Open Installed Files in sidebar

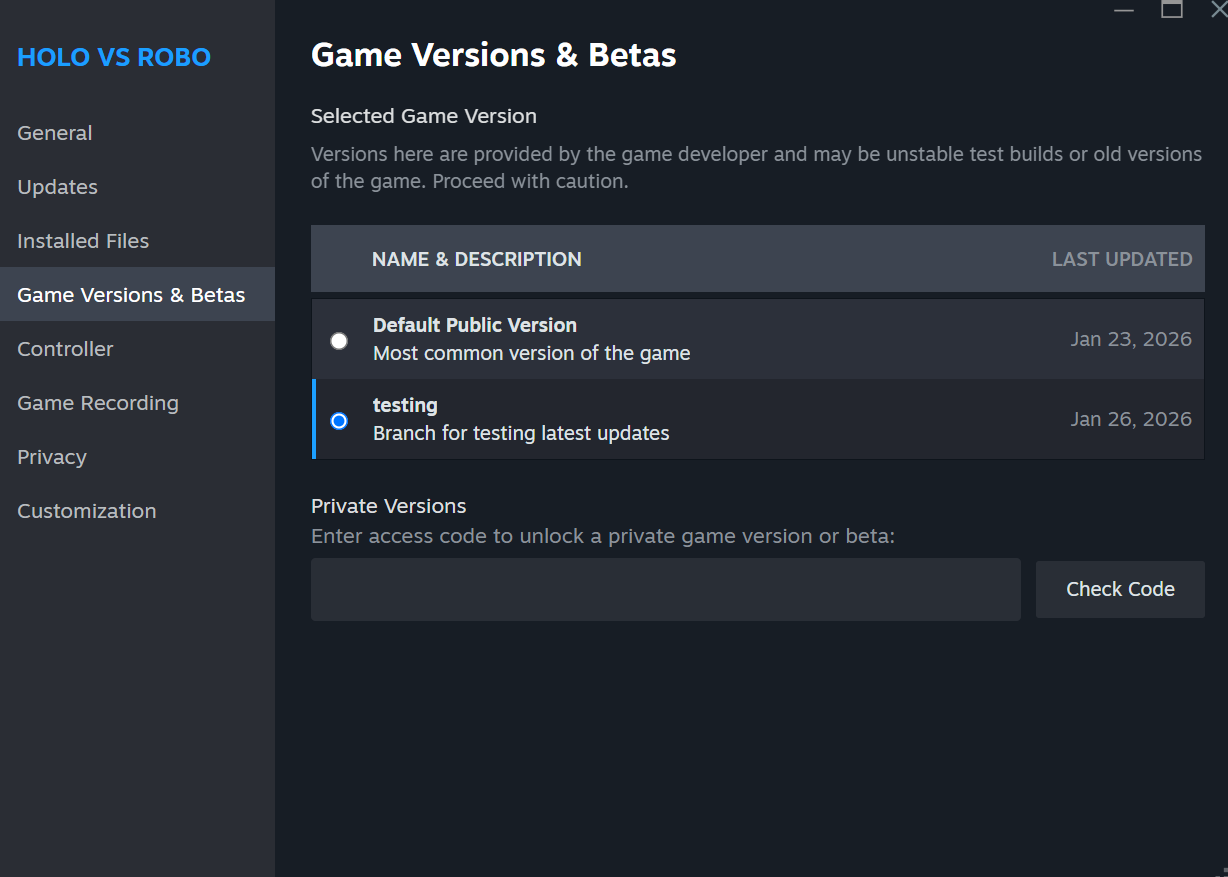83,241
